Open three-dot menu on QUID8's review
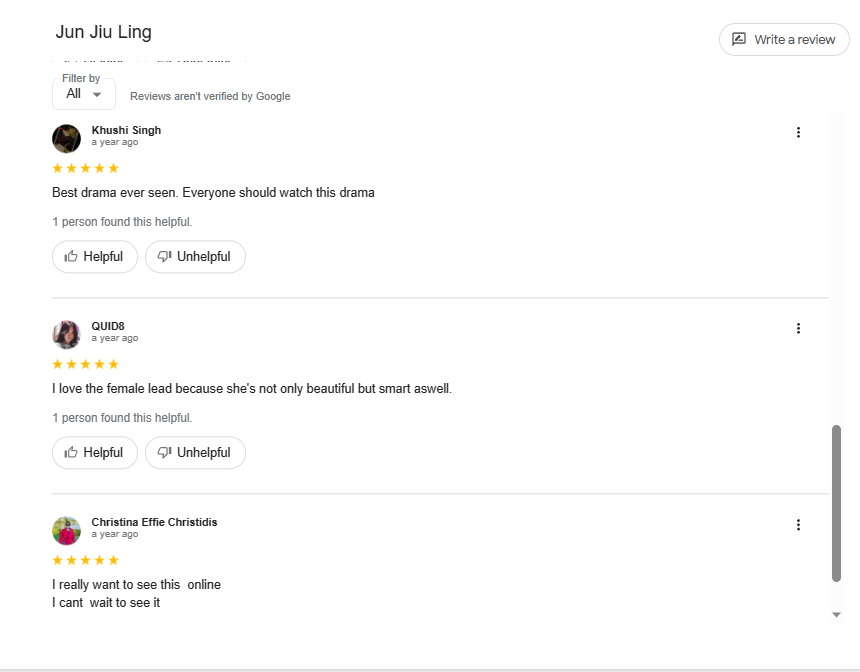 [798, 328]
